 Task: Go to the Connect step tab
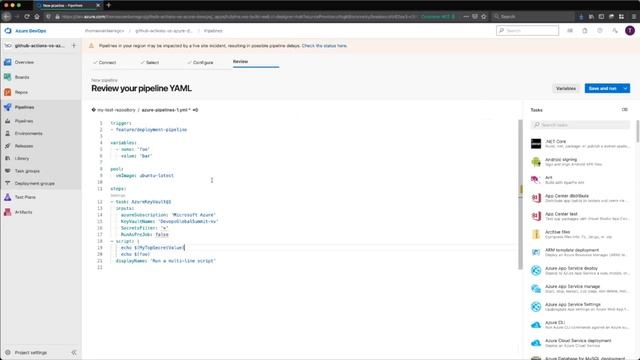pyautogui.click(x=105, y=62)
